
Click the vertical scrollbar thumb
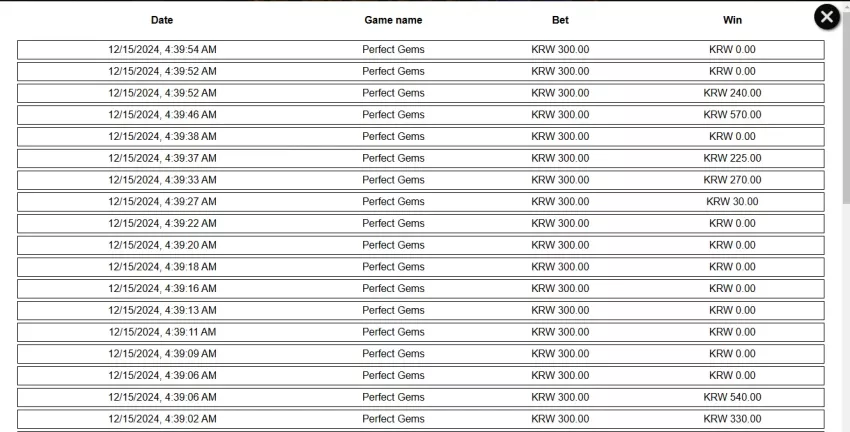[x=846, y=104]
